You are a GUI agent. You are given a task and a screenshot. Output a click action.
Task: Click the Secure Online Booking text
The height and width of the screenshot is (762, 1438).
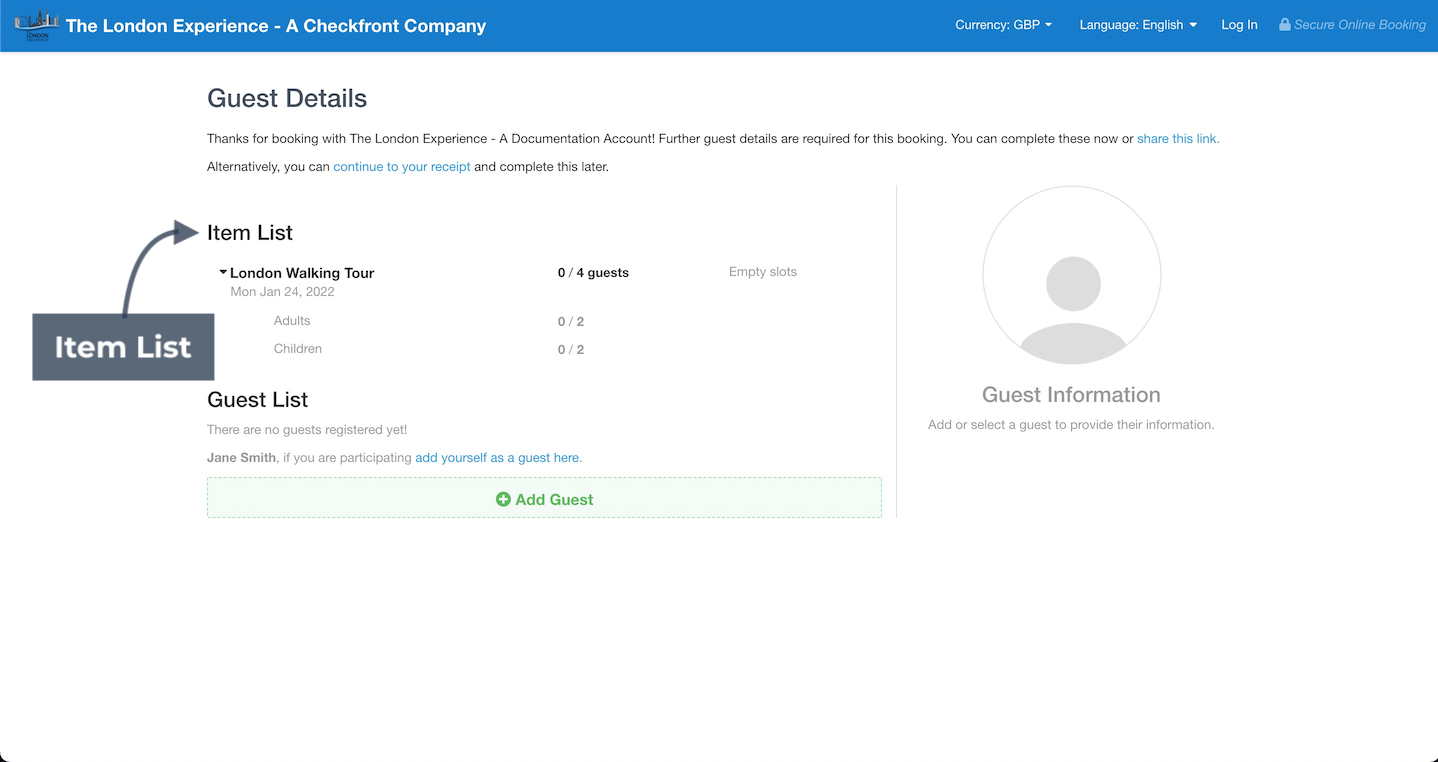1360,25
